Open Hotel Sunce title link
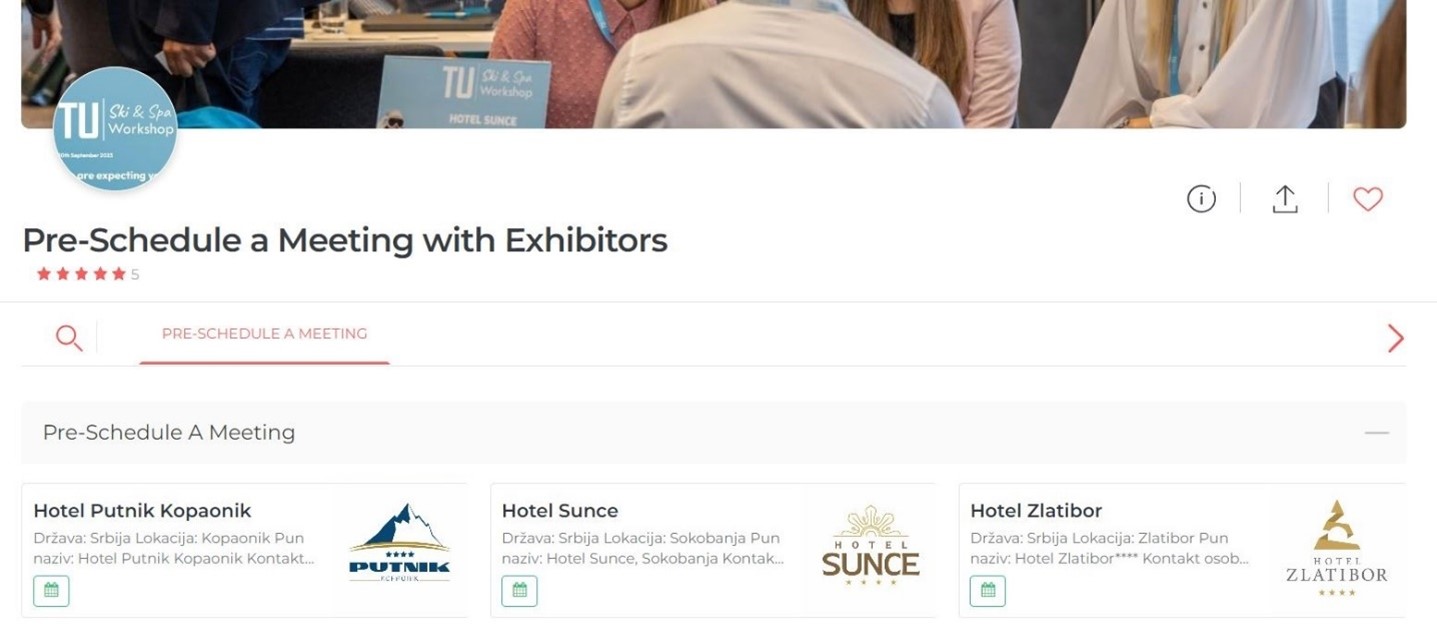Image resolution: width=1437 pixels, height=643 pixels. pos(560,511)
